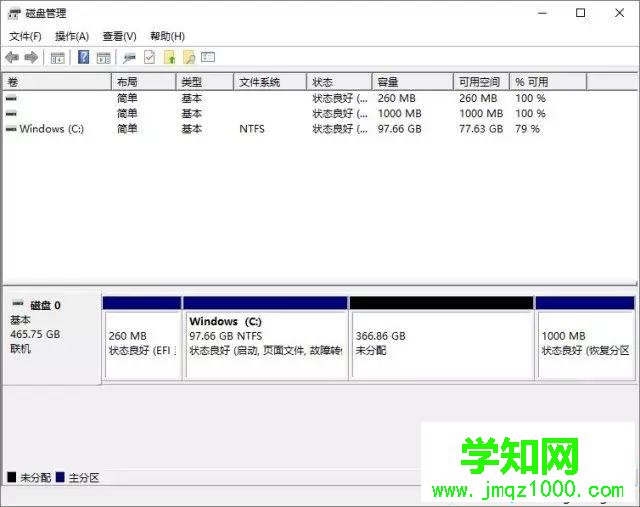Click the connect/refresh disk key icon

tap(129, 58)
